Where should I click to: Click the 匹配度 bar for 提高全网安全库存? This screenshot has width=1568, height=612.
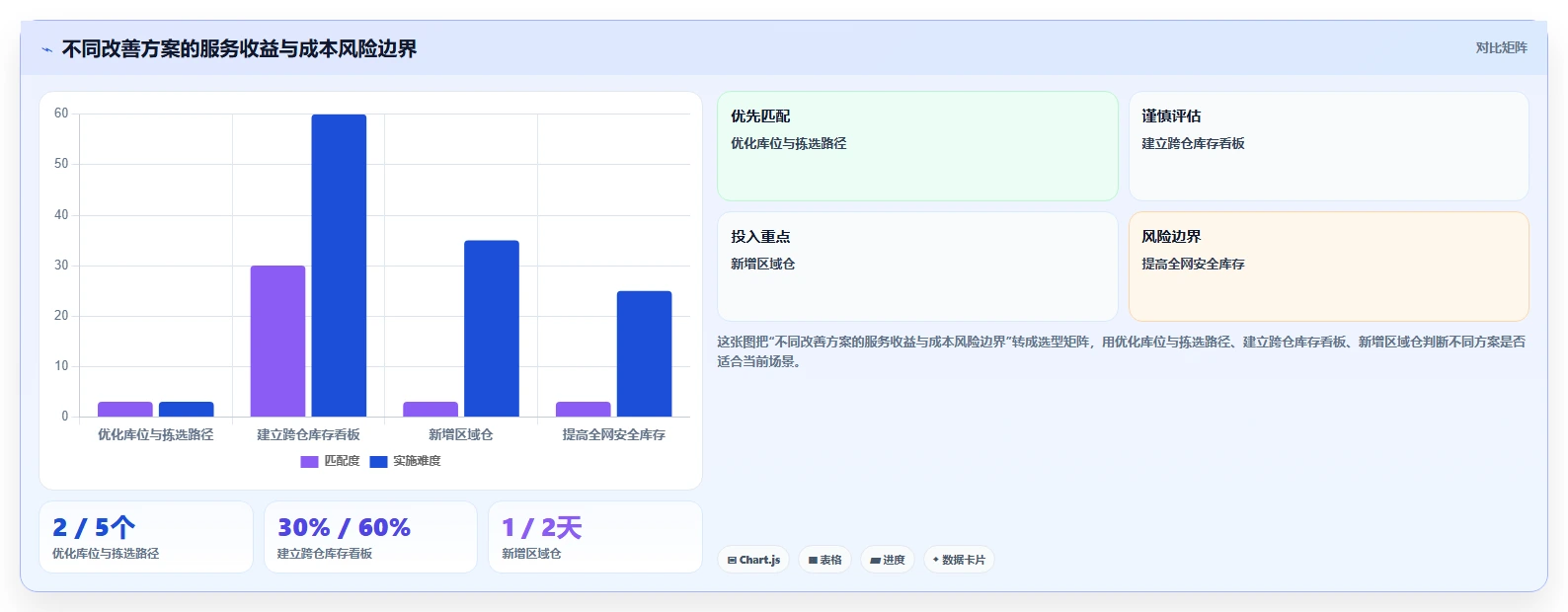584,410
